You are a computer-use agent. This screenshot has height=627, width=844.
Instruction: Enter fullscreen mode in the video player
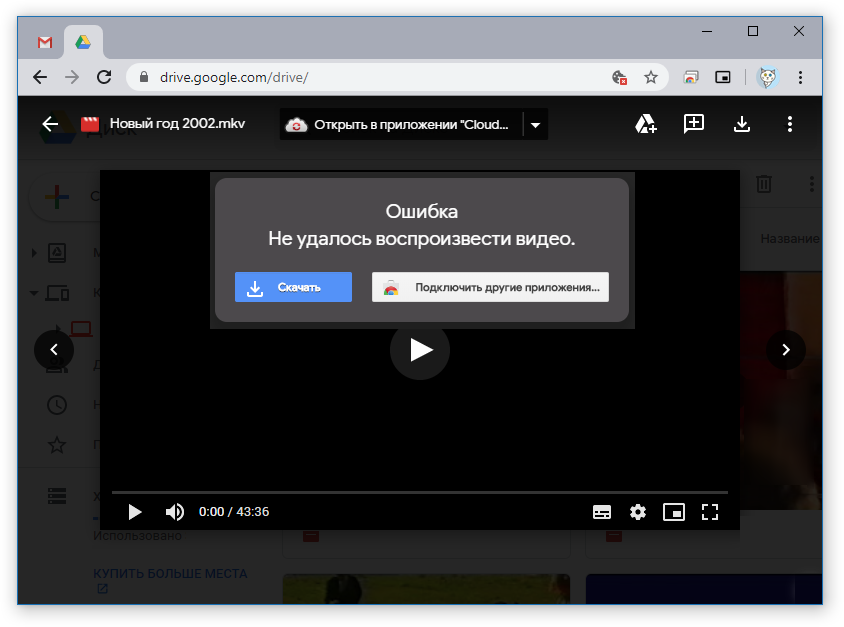(710, 511)
